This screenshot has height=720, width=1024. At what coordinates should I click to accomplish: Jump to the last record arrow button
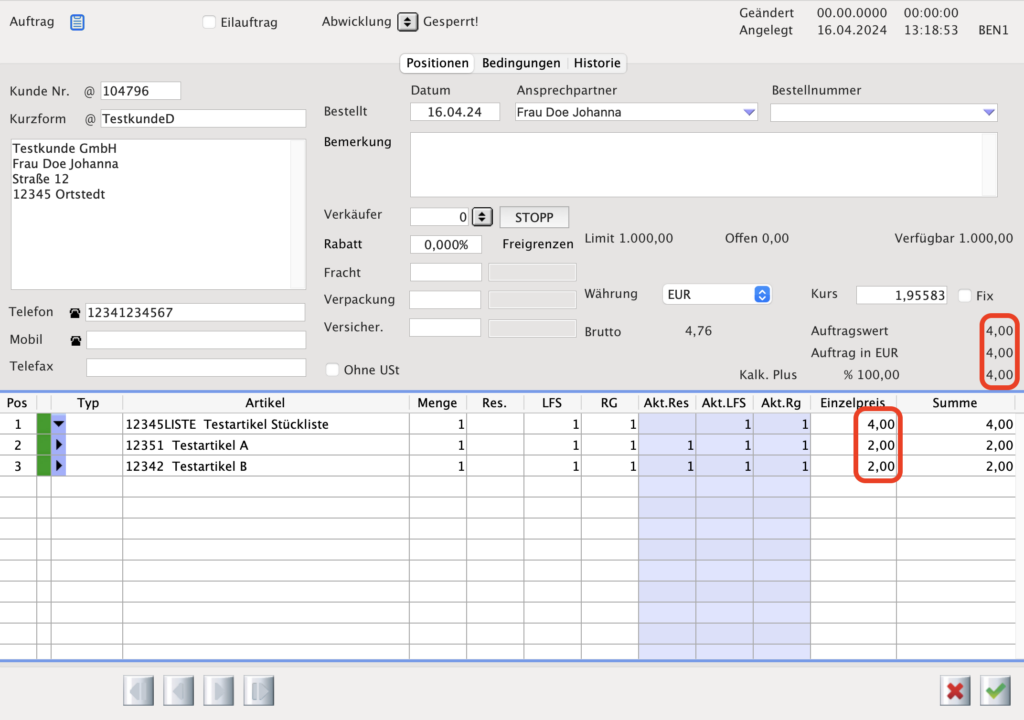tap(258, 690)
